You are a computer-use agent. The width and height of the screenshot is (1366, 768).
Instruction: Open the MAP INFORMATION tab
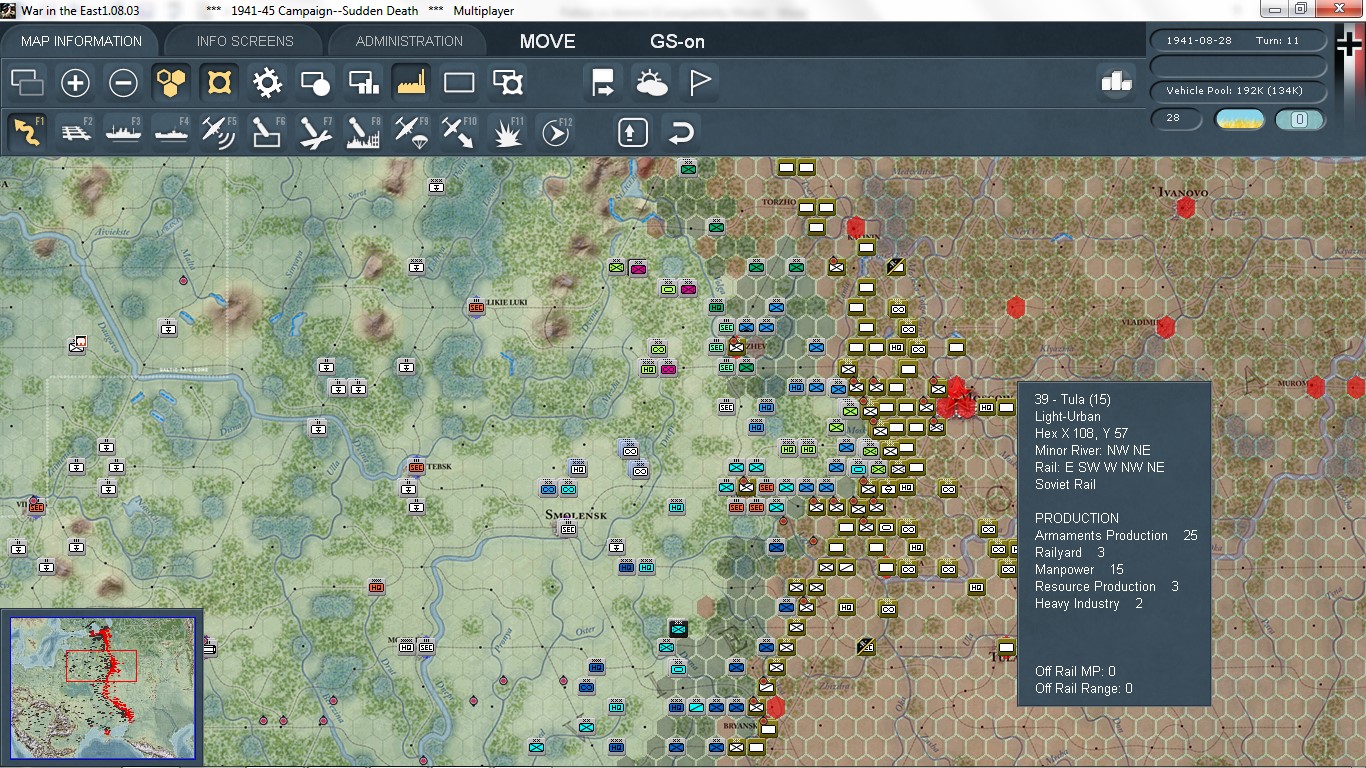coord(81,41)
